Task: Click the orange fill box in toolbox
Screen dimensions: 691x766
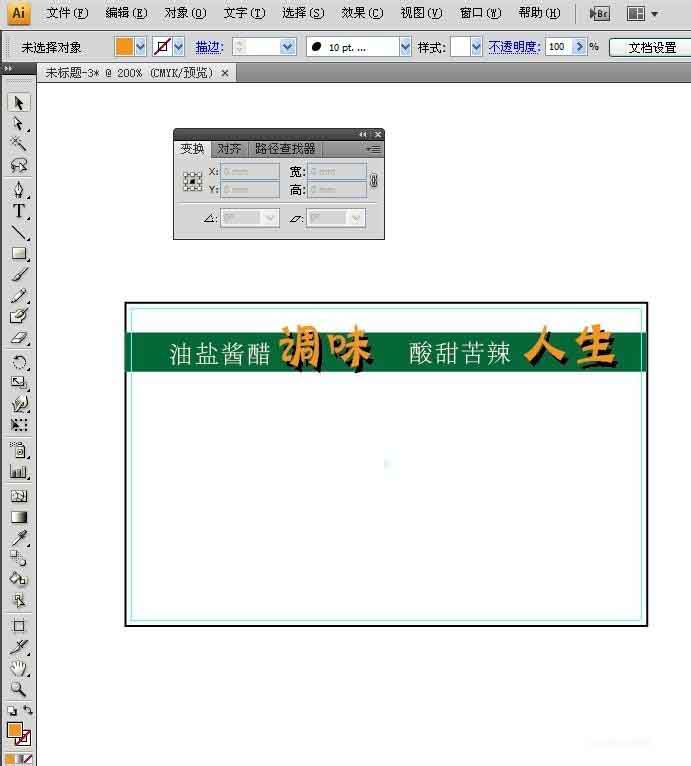Action: tap(14, 730)
